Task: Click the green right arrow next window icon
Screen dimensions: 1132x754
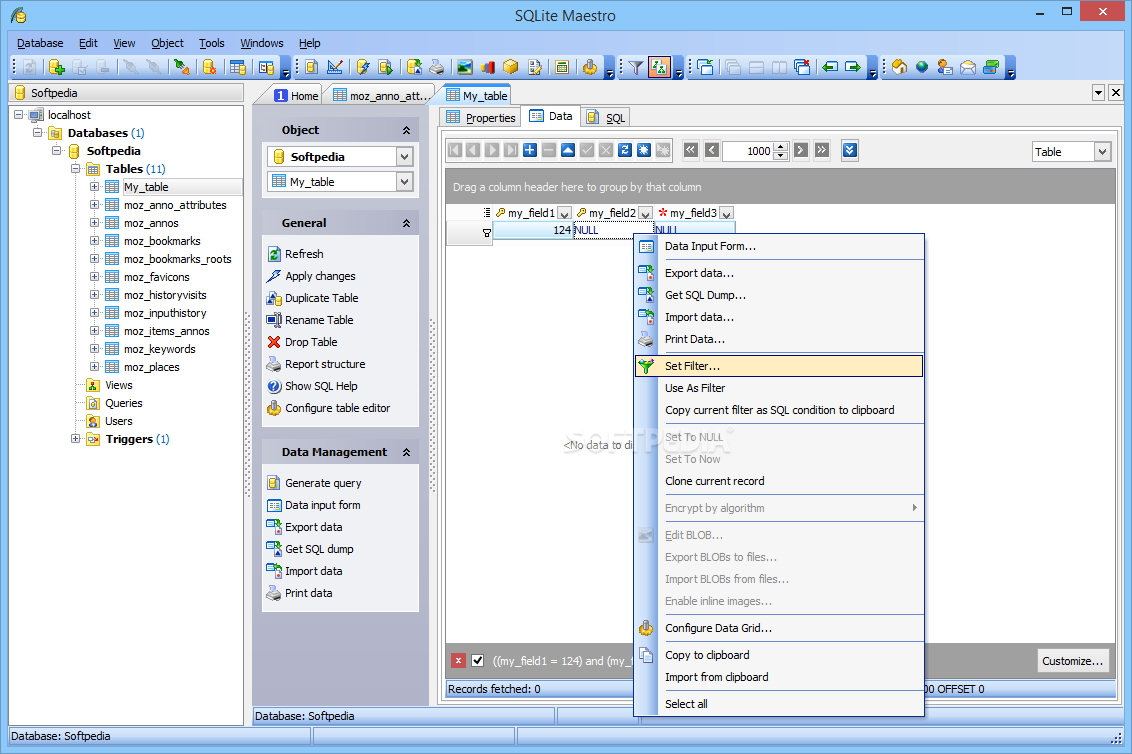Action: (853, 67)
